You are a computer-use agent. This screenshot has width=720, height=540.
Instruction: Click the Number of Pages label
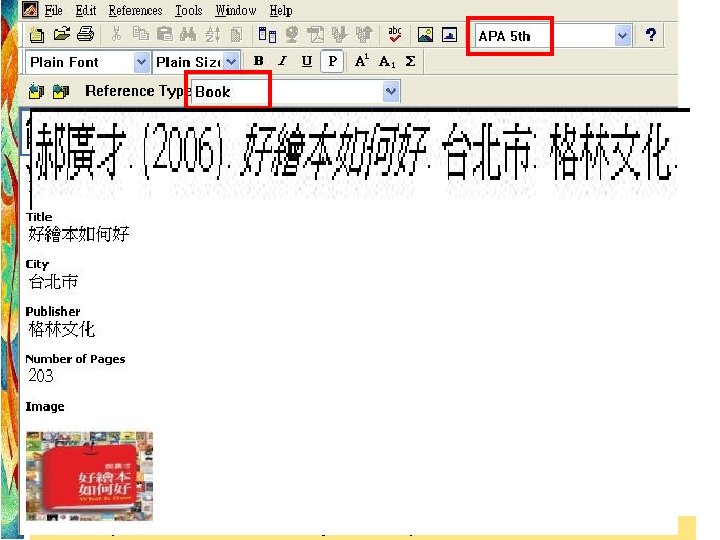[75, 359]
